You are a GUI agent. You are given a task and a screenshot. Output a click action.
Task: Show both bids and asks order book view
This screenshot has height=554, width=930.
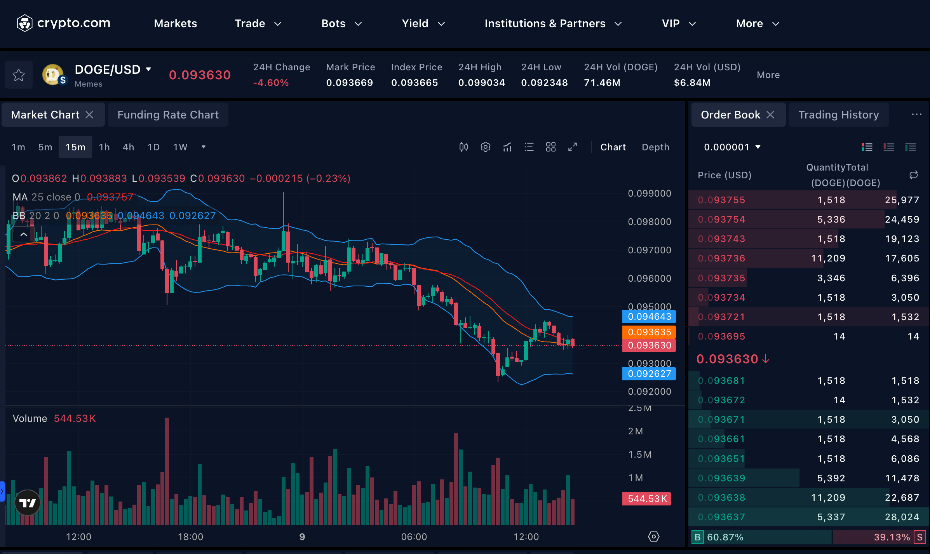tap(867, 147)
